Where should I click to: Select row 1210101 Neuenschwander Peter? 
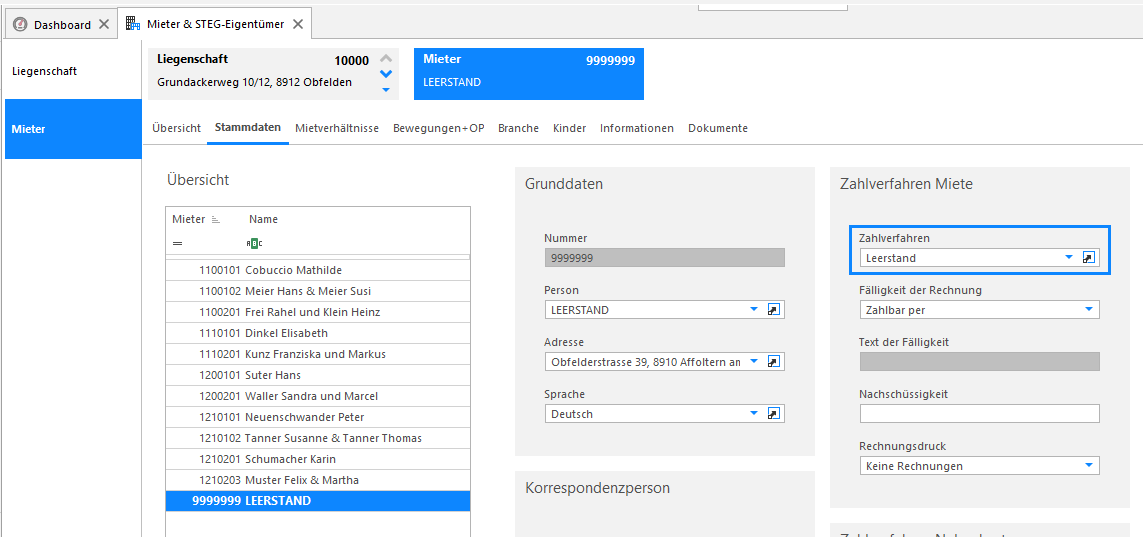[x=318, y=418]
